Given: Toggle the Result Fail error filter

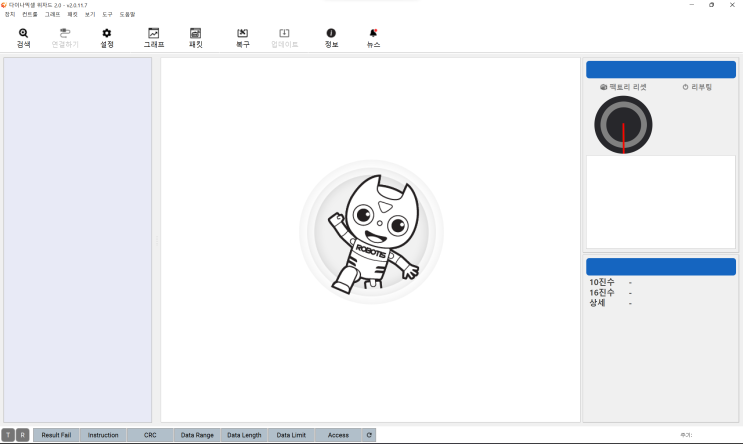Looking at the screenshot, I should (56, 435).
